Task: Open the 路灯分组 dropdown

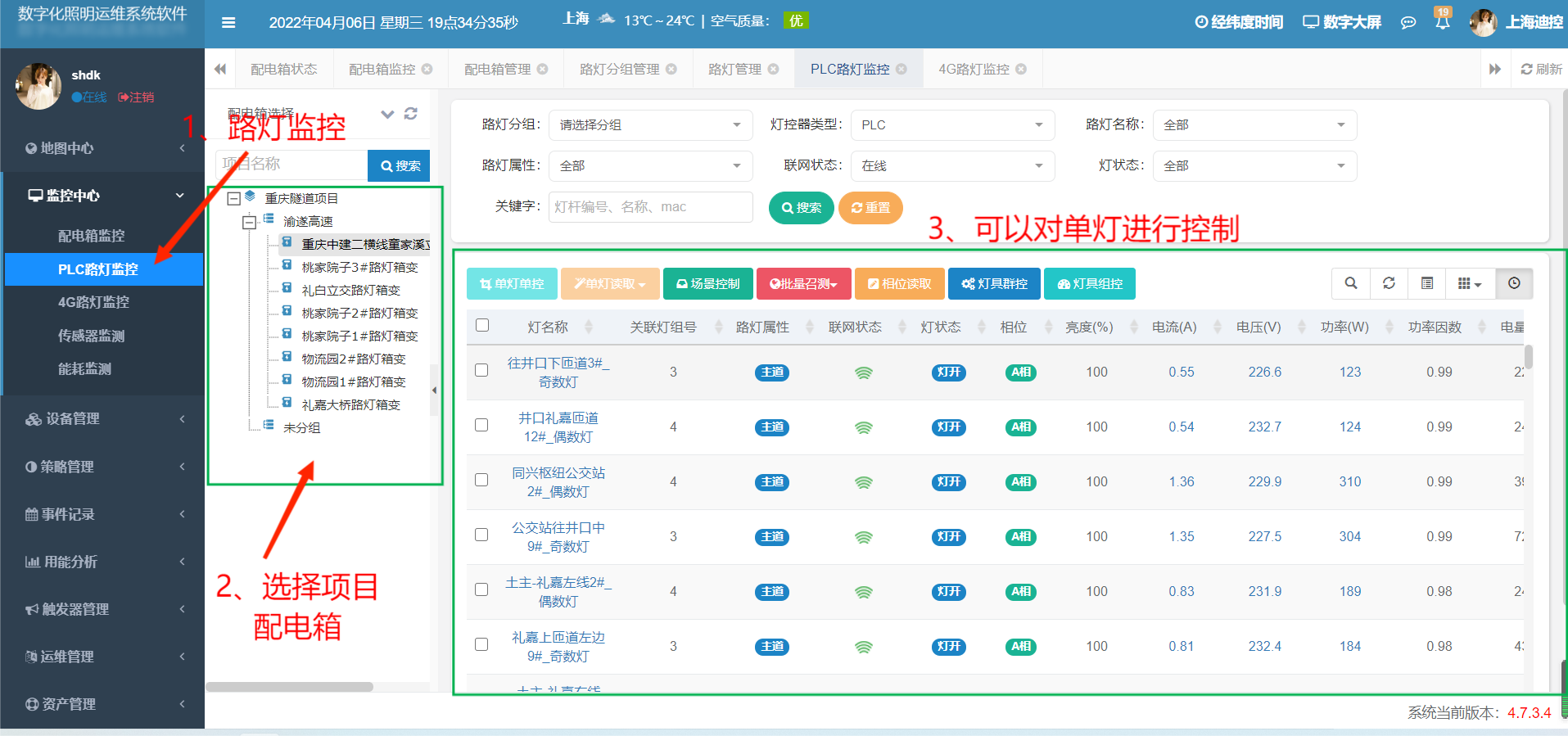Action: 650,125
